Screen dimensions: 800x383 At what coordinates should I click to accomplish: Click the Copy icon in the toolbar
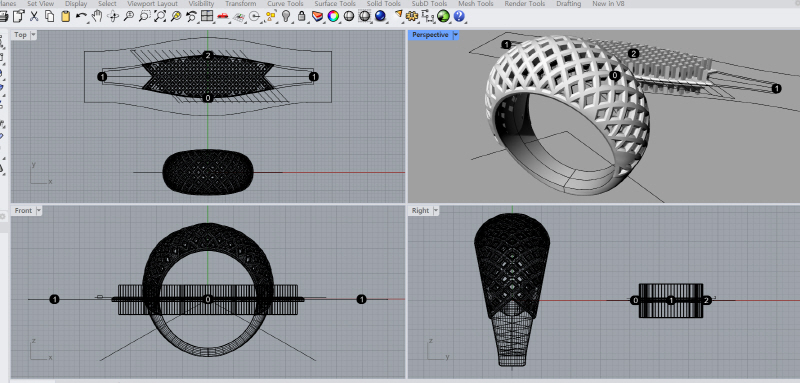click(49, 16)
